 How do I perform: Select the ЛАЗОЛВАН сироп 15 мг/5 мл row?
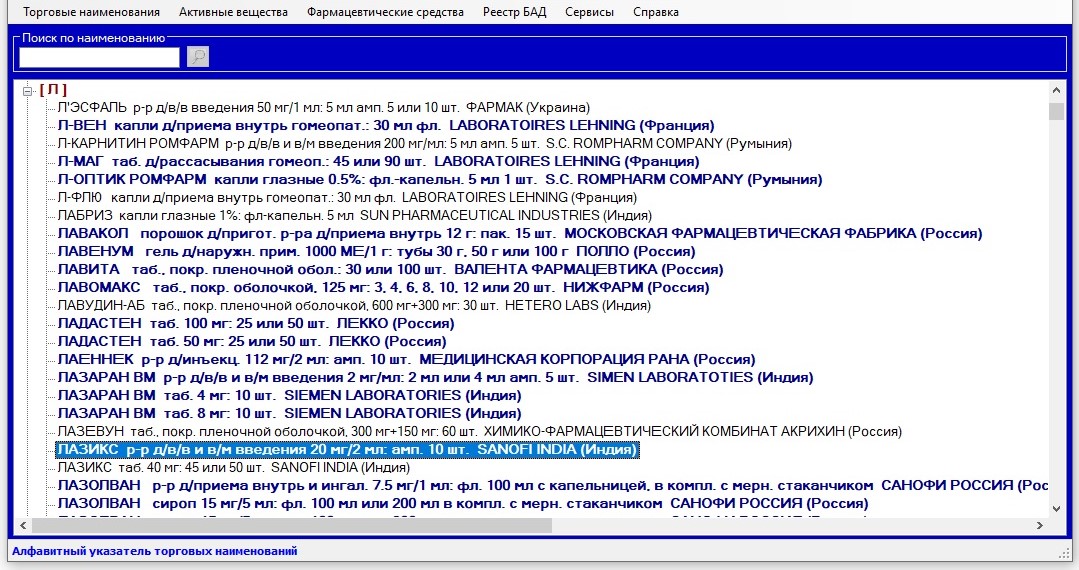tap(463, 503)
